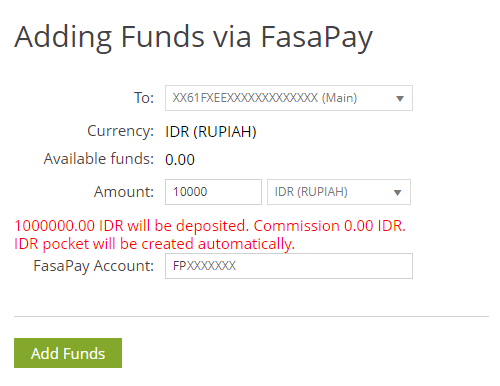This screenshot has height=386, width=500.
Task: Open the To account dropdown showing (Main)
Action: tap(289, 98)
